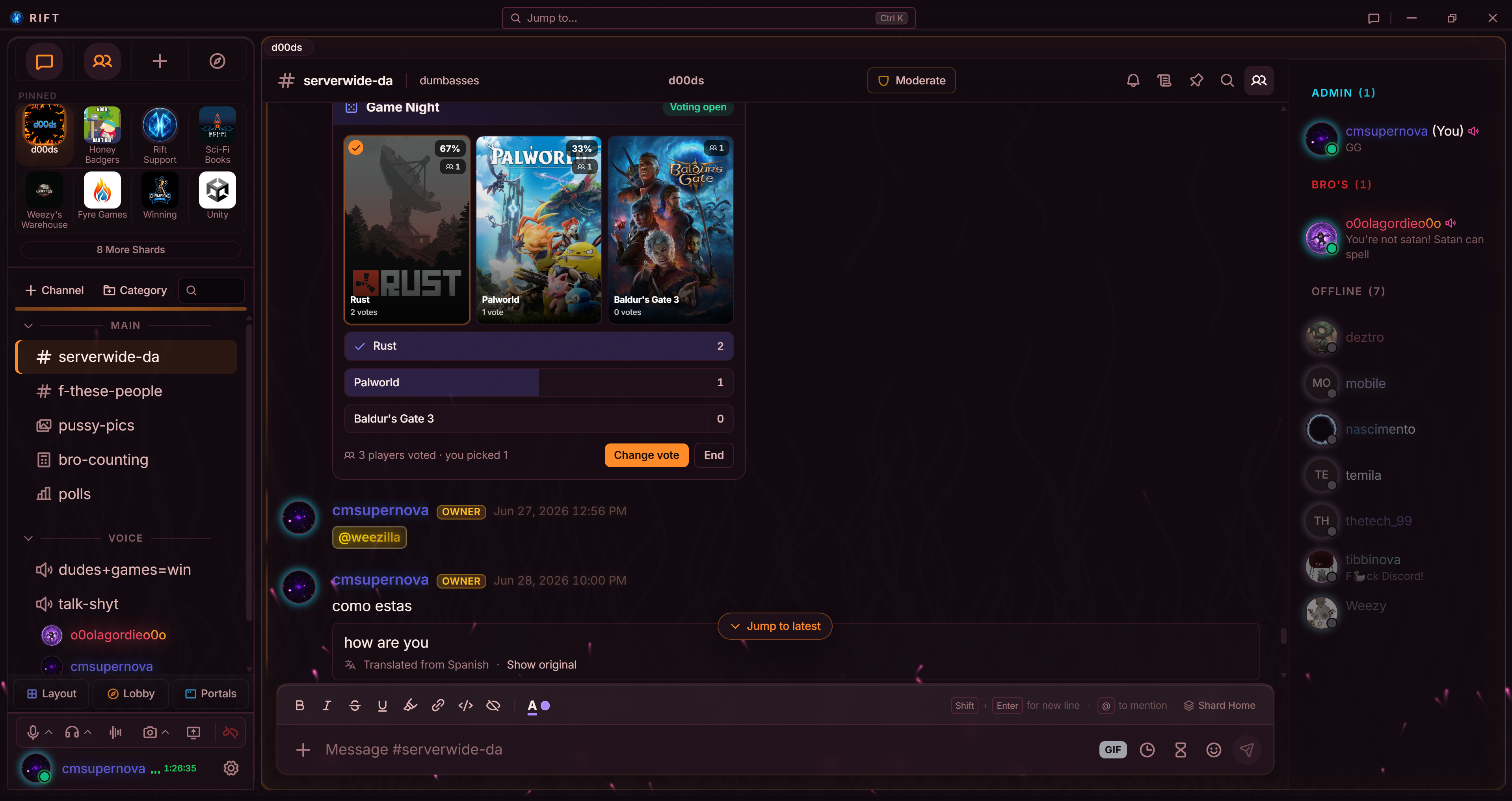The image size is (1512, 801).
Task: Click the audio waveform noise icon
Action: [x=115, y=732]
